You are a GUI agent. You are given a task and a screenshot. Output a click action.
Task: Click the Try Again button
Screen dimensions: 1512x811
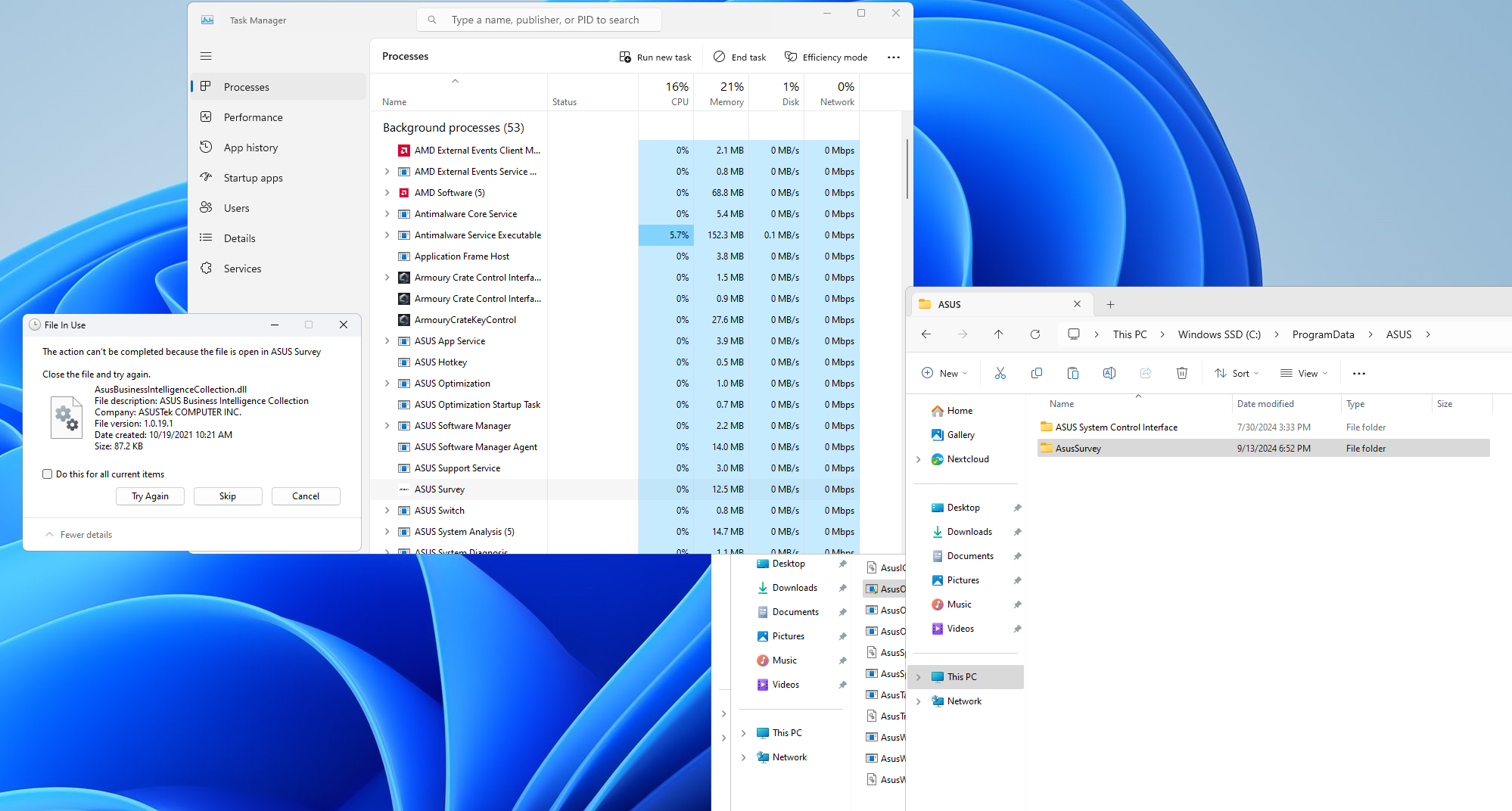150,496
